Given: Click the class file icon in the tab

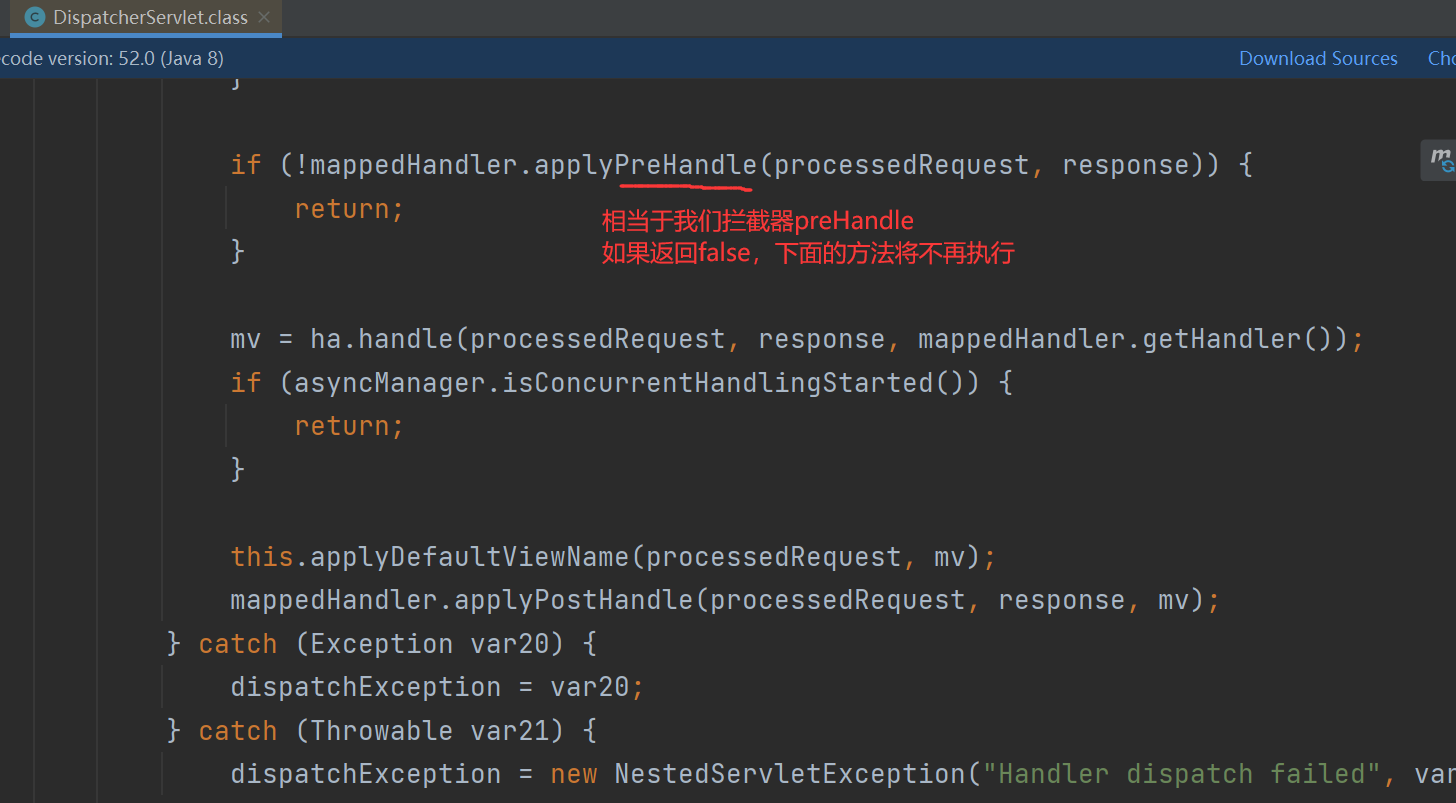Looking at the screenshot, I should point(34,17).
